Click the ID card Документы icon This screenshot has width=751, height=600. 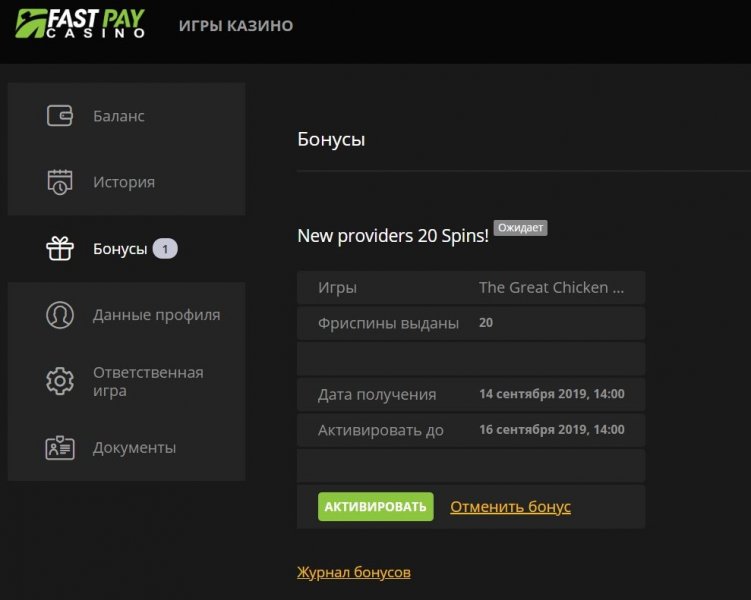[60, 448]
